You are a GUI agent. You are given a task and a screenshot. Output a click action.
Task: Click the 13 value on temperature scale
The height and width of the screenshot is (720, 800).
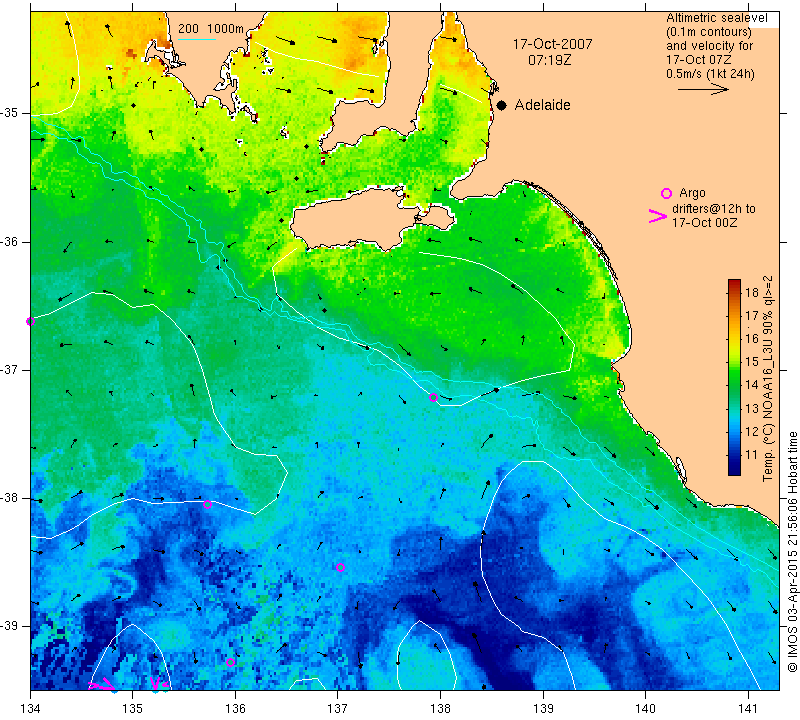coord(752,408)
